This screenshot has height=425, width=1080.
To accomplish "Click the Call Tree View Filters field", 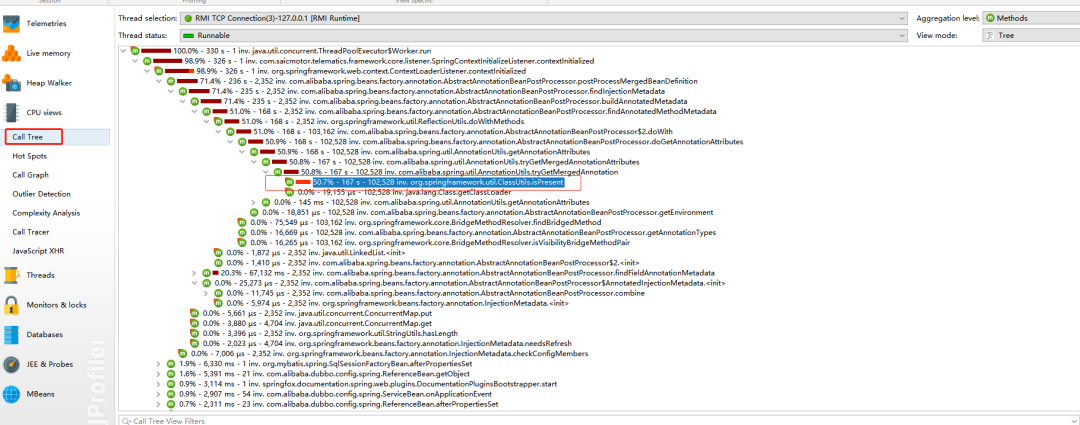I will click(598, 420).
